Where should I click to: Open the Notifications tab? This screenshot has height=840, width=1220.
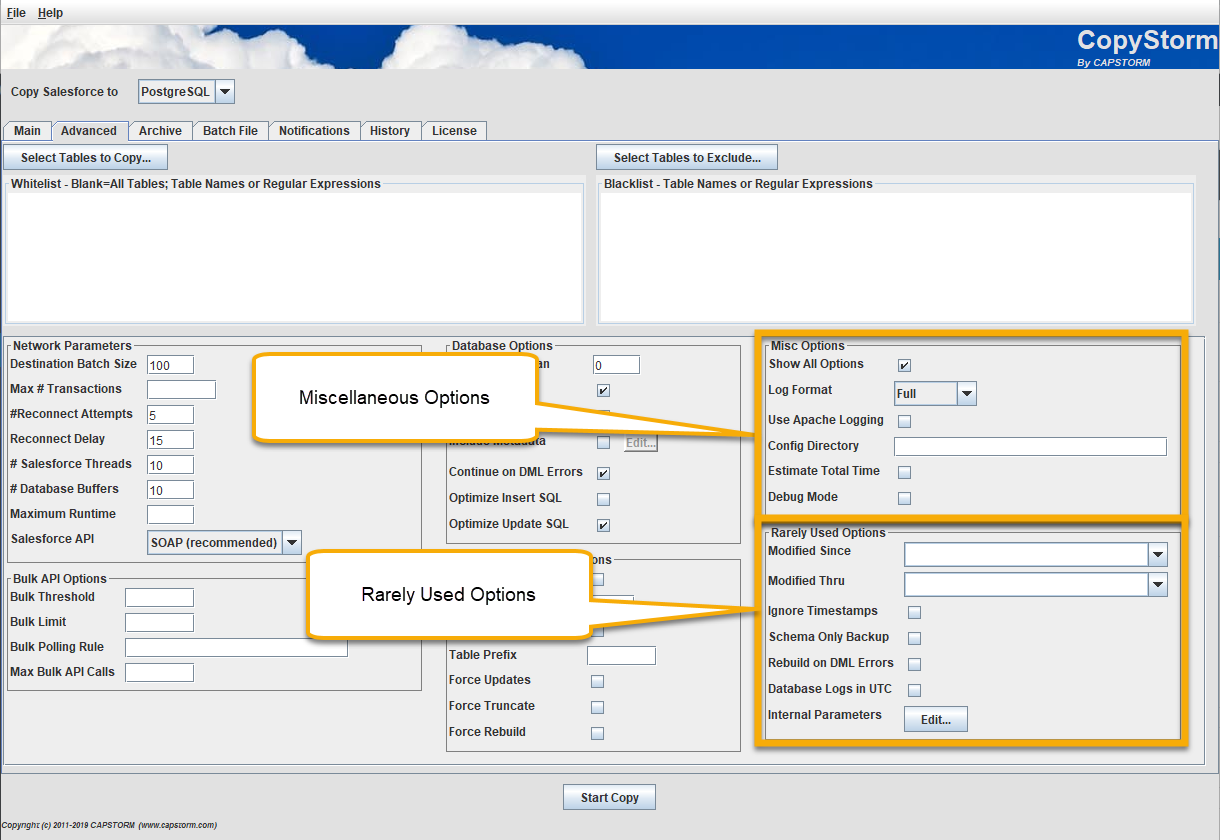pyautogui.click(x=314, y=131)
